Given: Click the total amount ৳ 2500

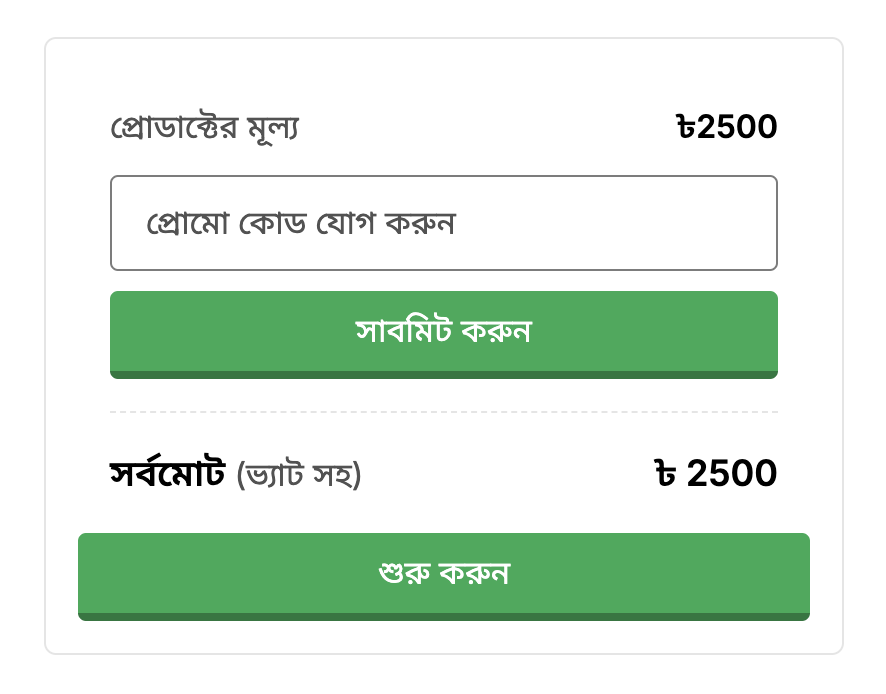Looking at the screenshot, I should point(715,473).
